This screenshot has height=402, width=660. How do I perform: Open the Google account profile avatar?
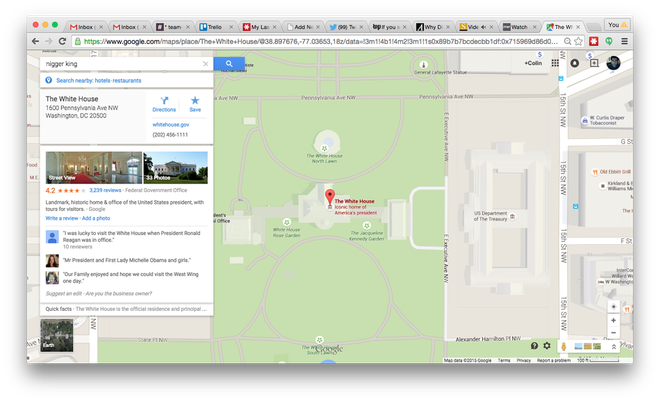pos(614,63)
